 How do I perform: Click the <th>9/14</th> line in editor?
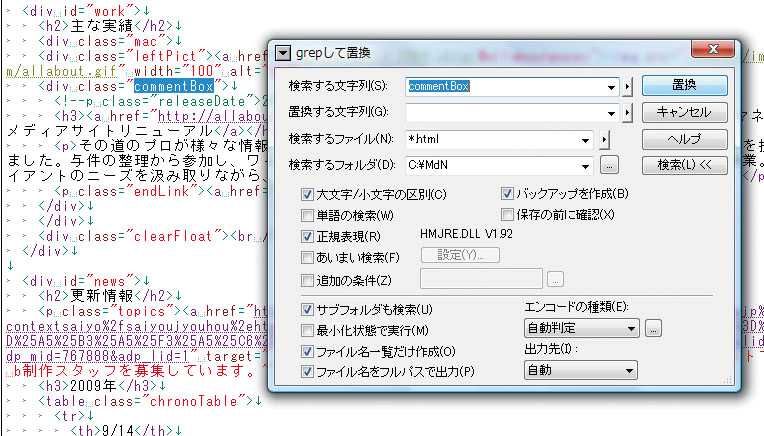pyautogui.click(x=126, y=430)
